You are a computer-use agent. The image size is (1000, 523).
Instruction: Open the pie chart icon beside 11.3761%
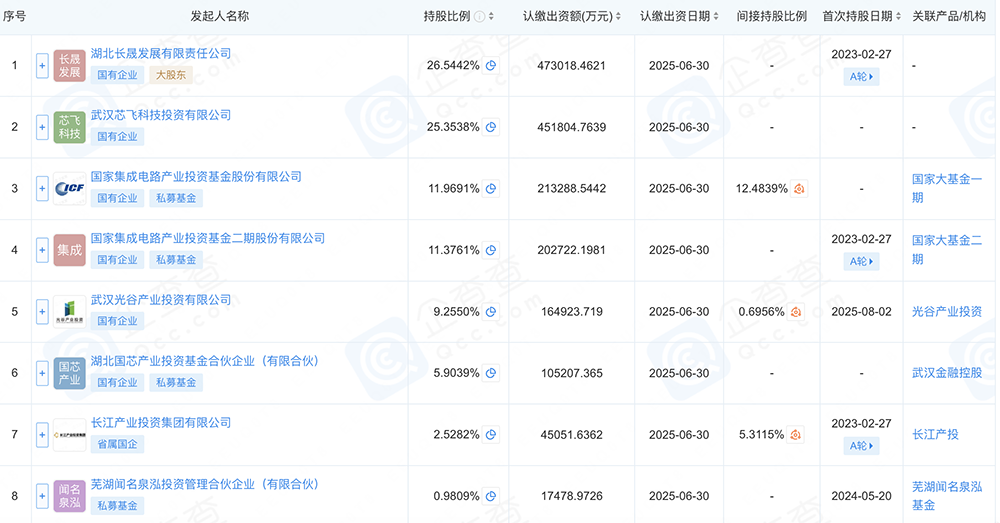tap(490, 251)
